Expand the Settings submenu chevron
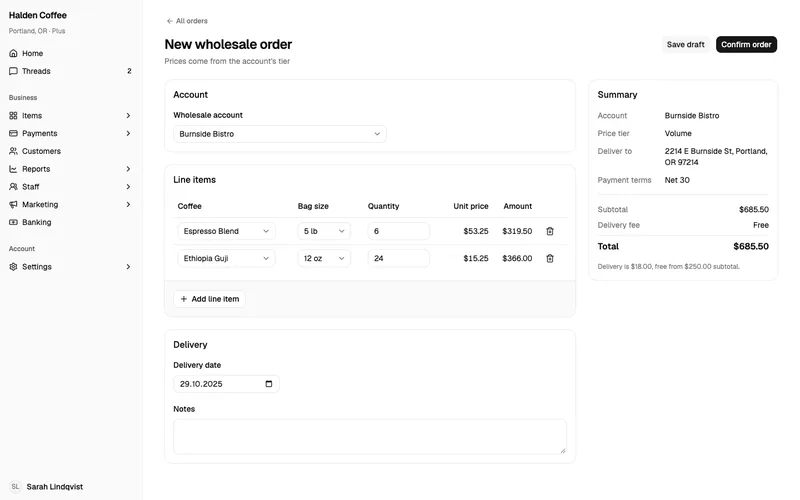The height and width of the screenshot is (500, 800). click(128, 267)
